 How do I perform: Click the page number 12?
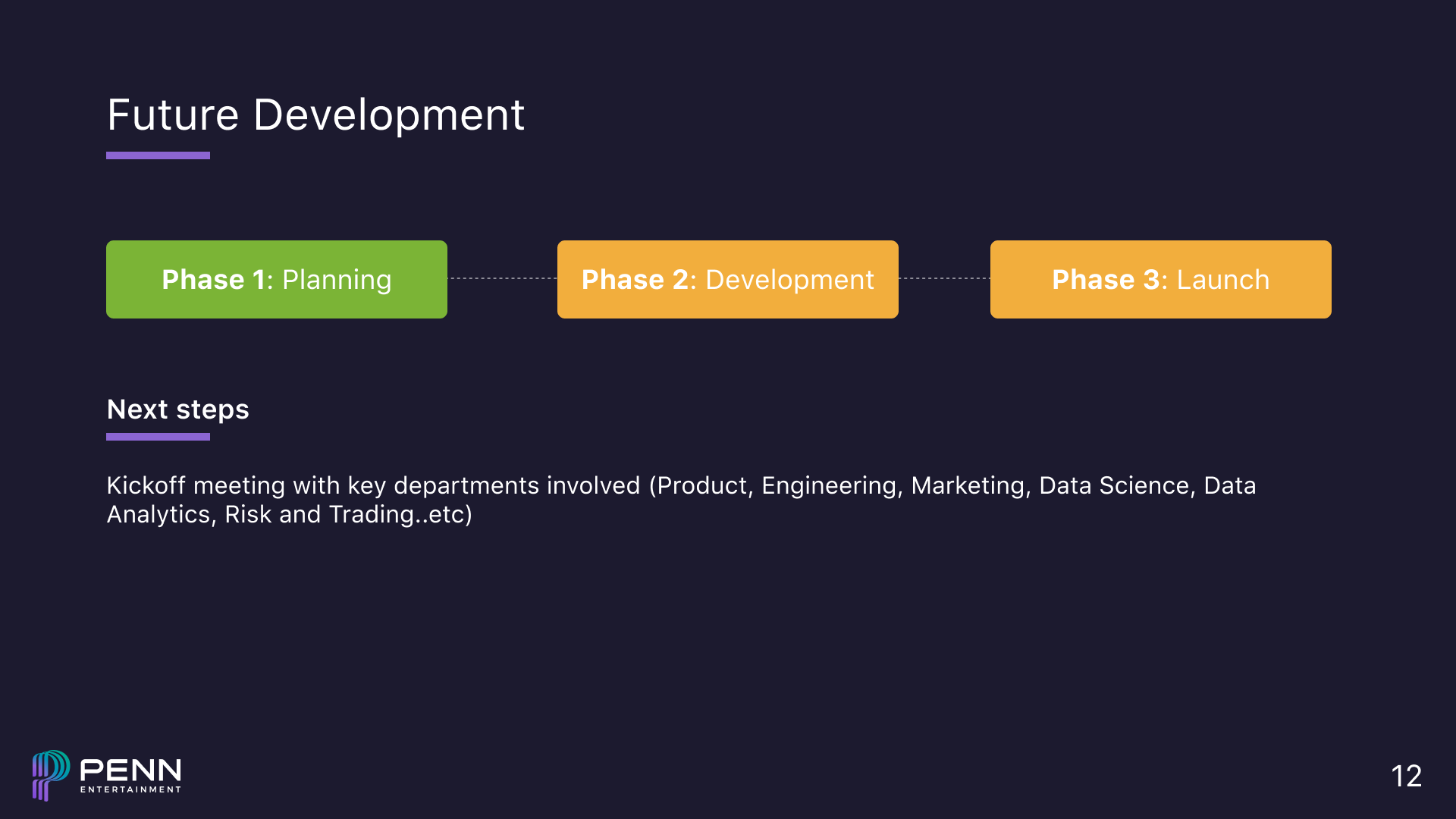click(x=1407, y=777)
